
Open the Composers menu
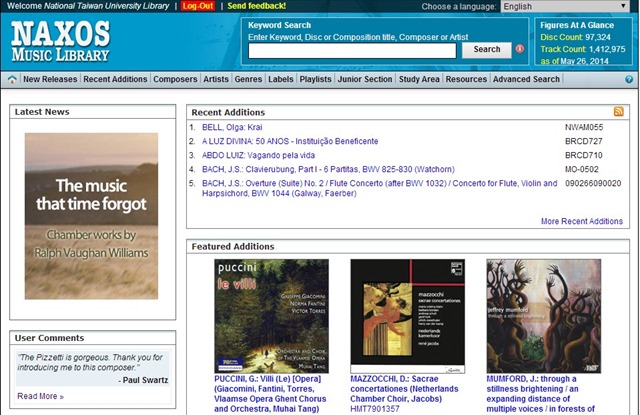coord(175,79)
